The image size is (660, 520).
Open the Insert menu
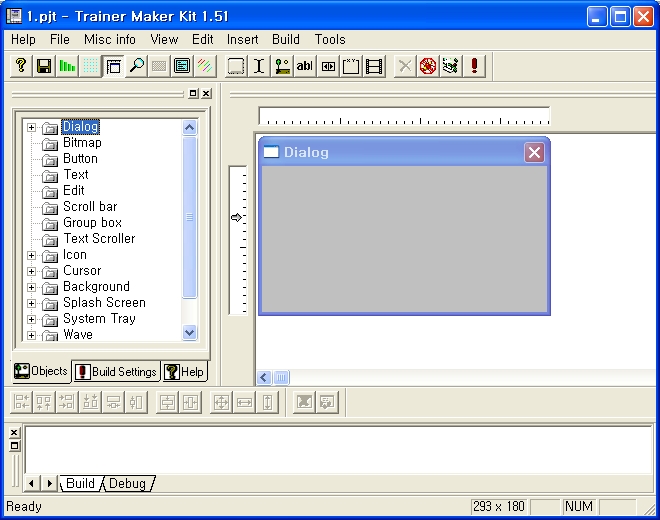[242, 39]
